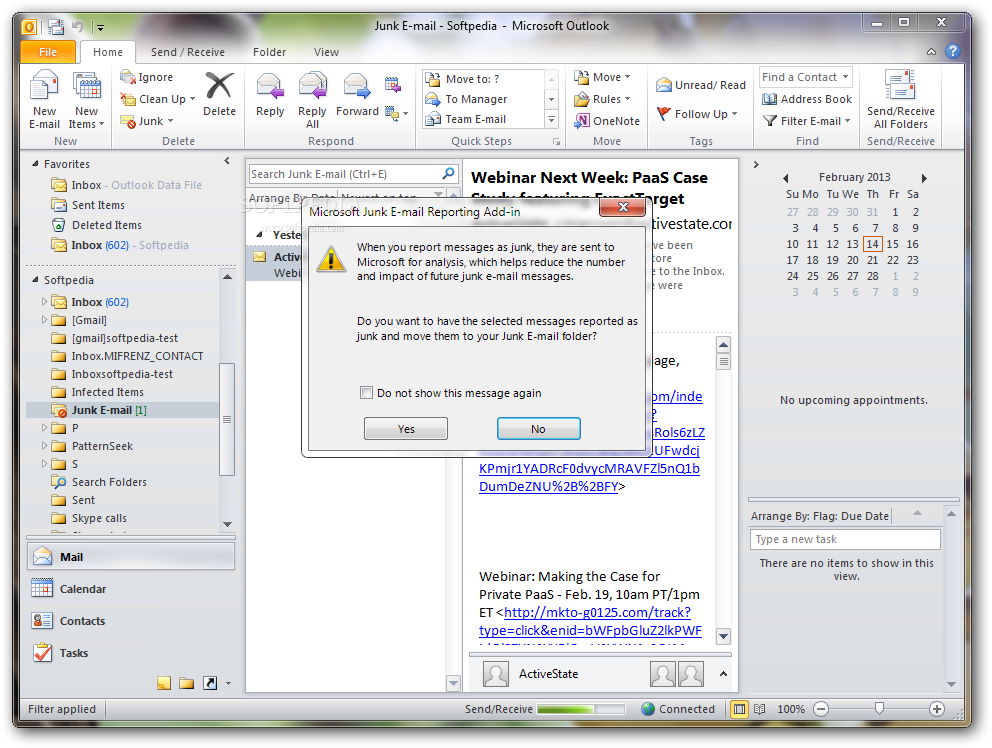The height and width of the screenshot is (748, 992).
Task: Open the Rules dropdown
Action: point(628,99)
